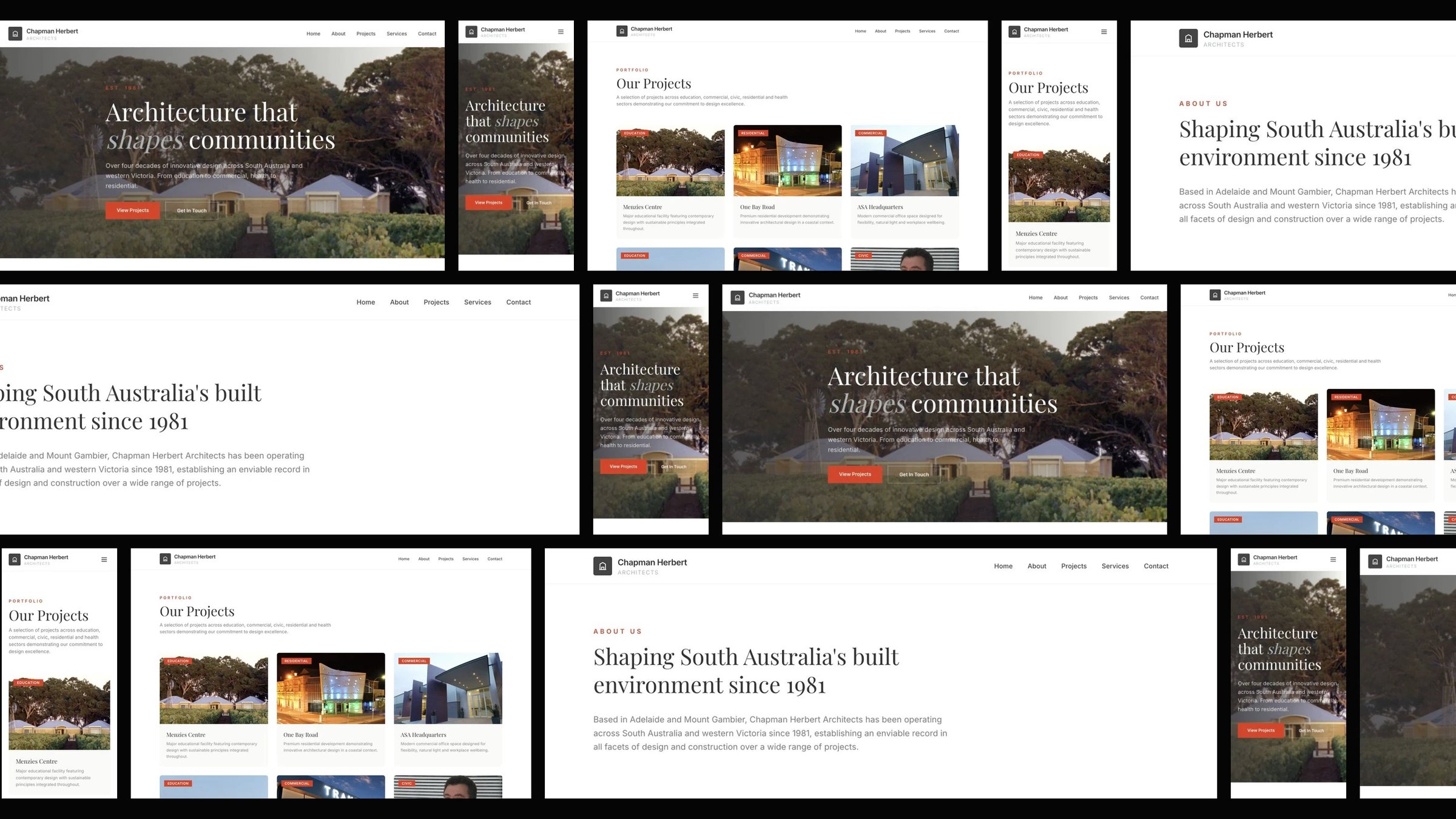The image size is (1456, 819).
Task: Click Chapman Herbert logo icon above text-free blurred hero
Action: pyautogui.click(x=1375, y=562)
